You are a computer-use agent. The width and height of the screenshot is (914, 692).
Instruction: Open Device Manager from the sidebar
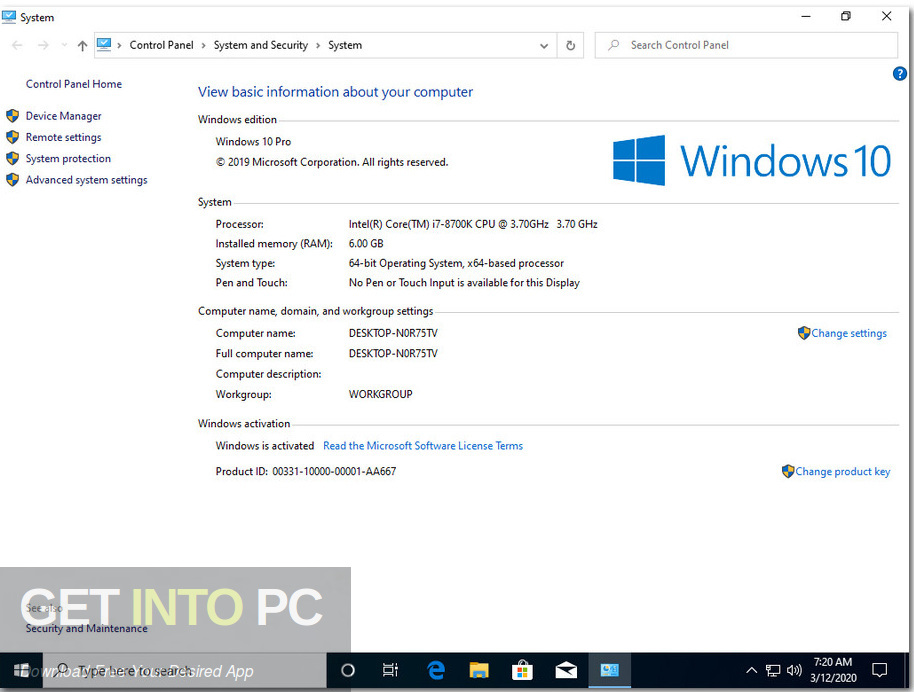[x=64, y=116]
